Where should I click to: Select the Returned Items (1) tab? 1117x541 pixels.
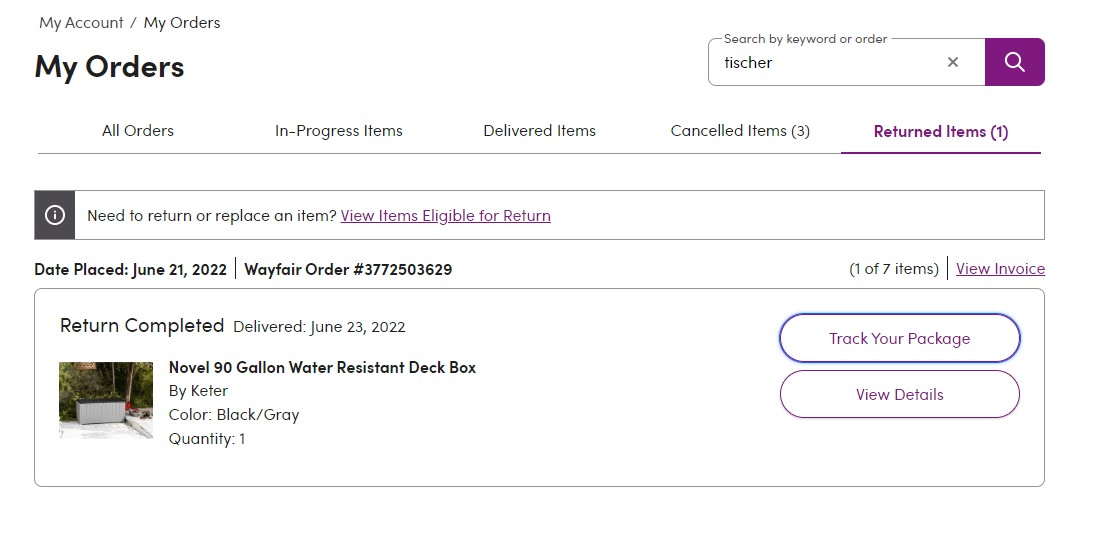pos(941,131)
